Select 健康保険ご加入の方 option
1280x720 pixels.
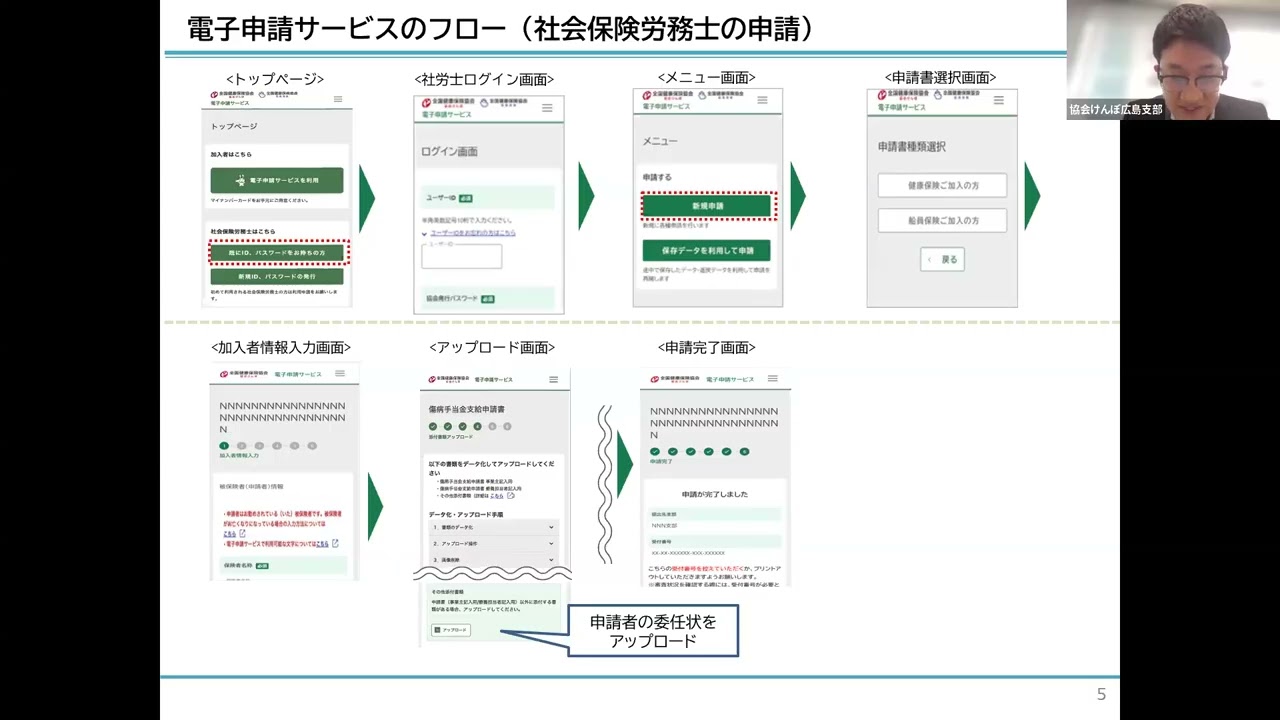942,186
